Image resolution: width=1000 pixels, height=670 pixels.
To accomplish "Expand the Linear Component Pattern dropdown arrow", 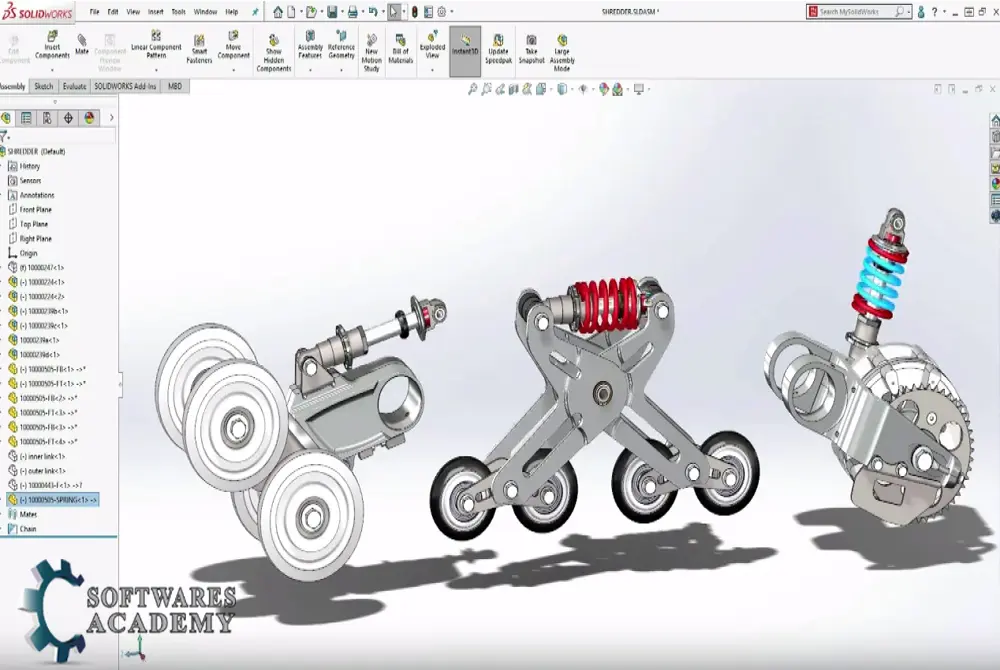I will click(x=156, y=69).
